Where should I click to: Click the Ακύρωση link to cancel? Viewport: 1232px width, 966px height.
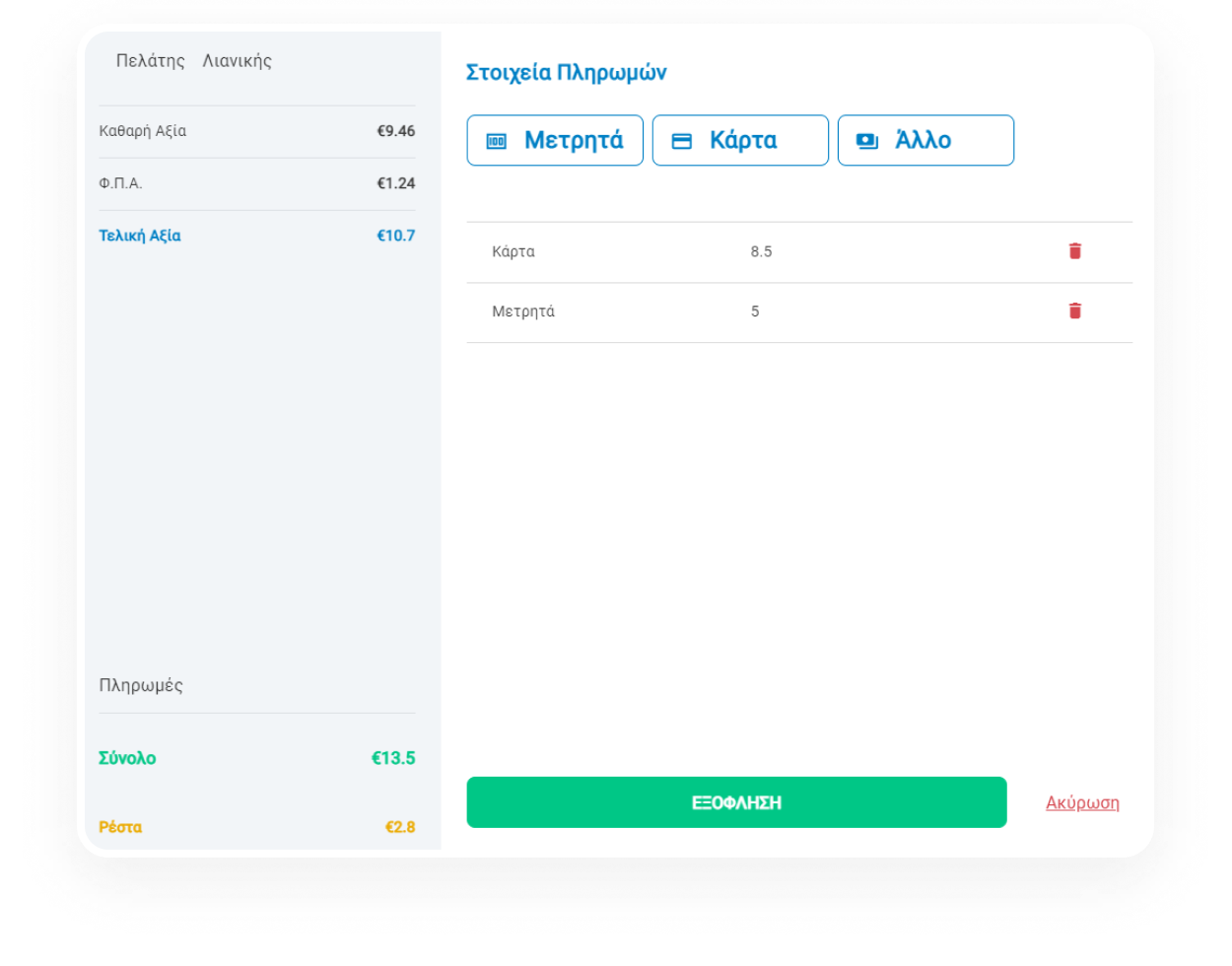(x=1082, y=802)
